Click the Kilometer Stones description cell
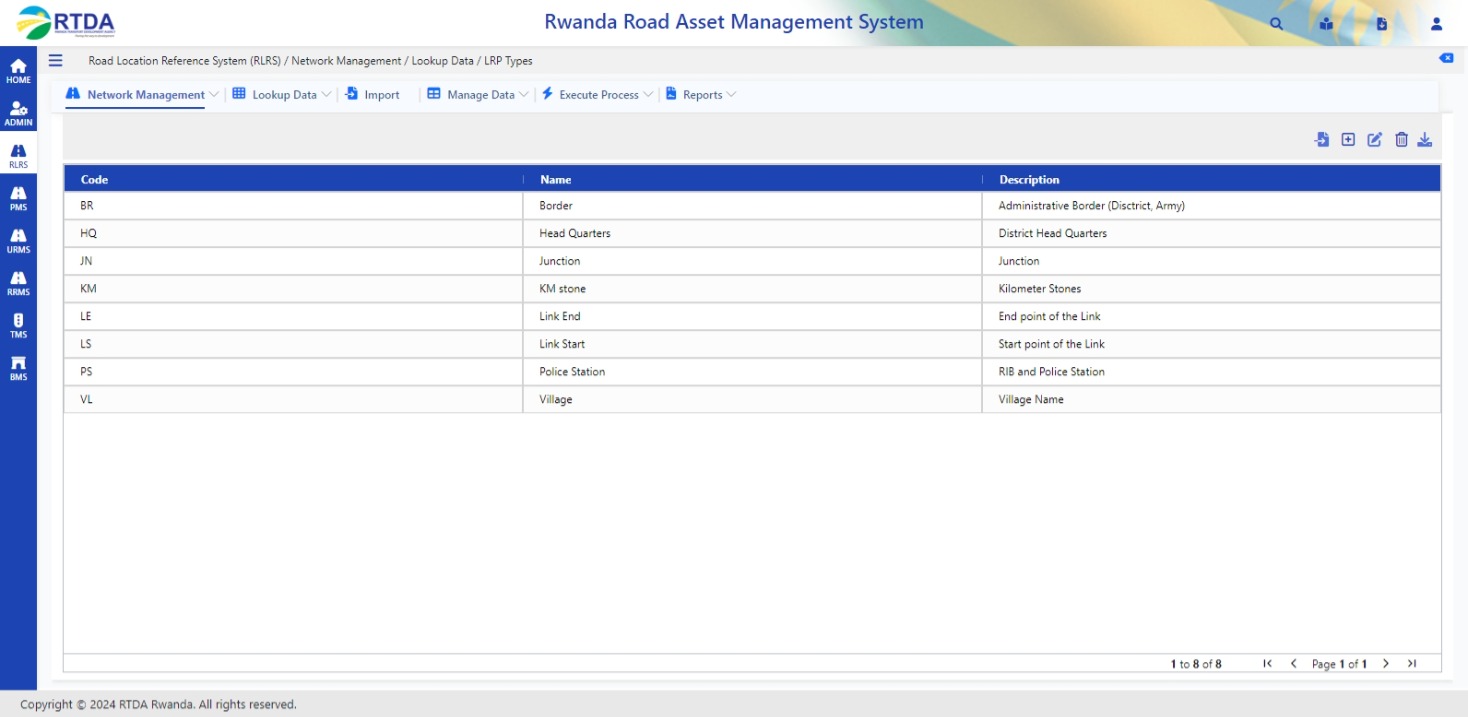This screenshot has width=1468, height=717. pos(1212,289)
